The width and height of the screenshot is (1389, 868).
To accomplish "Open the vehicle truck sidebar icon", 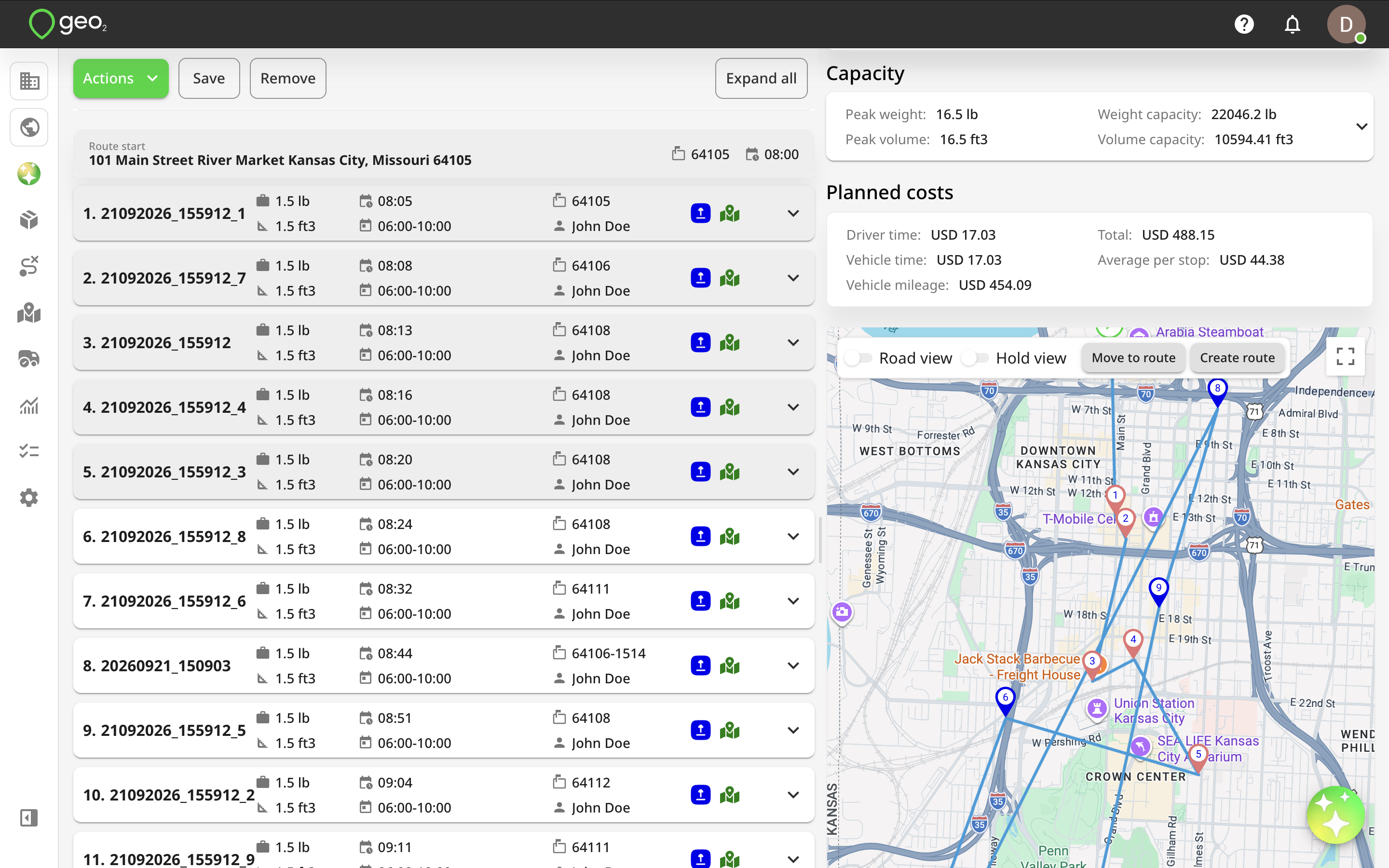I will [29, 359].
